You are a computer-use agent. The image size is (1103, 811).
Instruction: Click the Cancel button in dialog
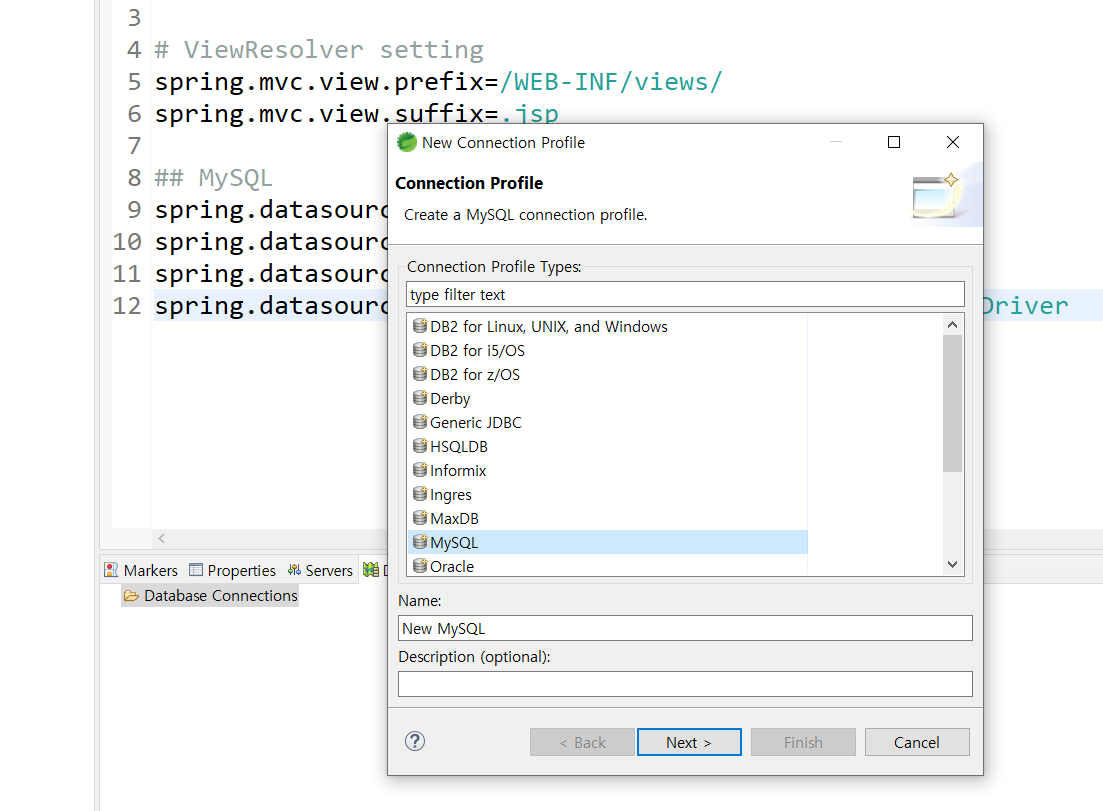(917, 742)
